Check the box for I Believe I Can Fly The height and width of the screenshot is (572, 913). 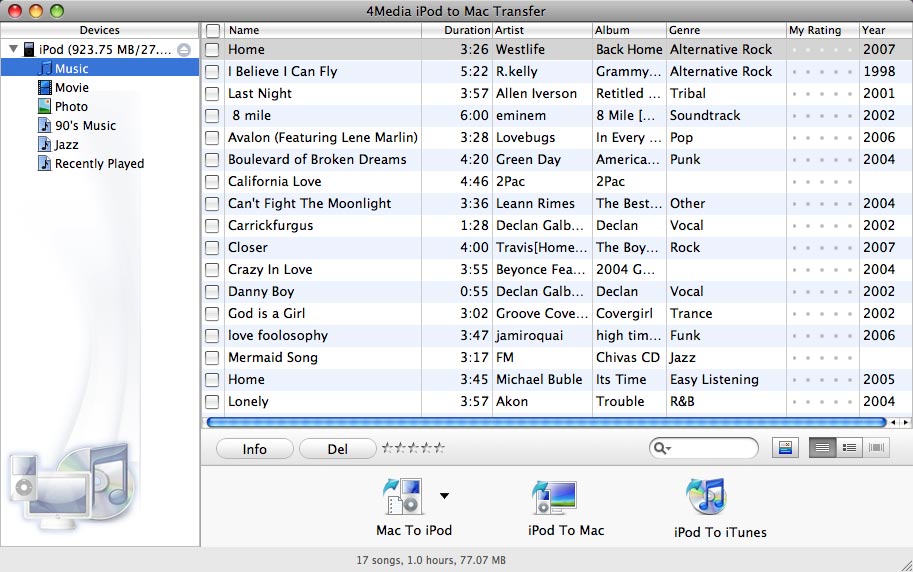click(x=213, y=72)
